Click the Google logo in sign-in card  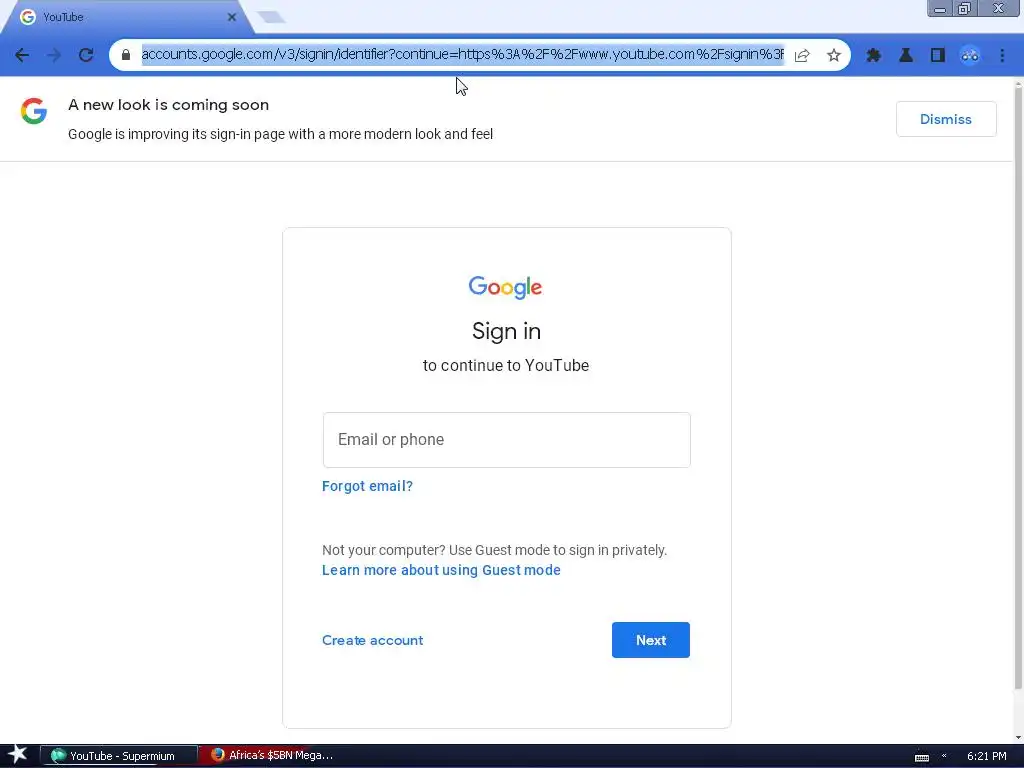pos(505,287)
